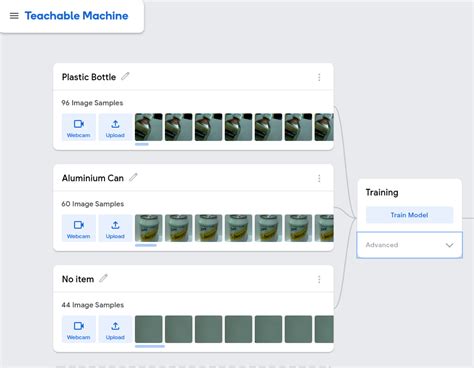The width and height of the screenshot is (474, 368).
Task: Edit the Aluminium Can class name pencil
Action: pos(133,177)
